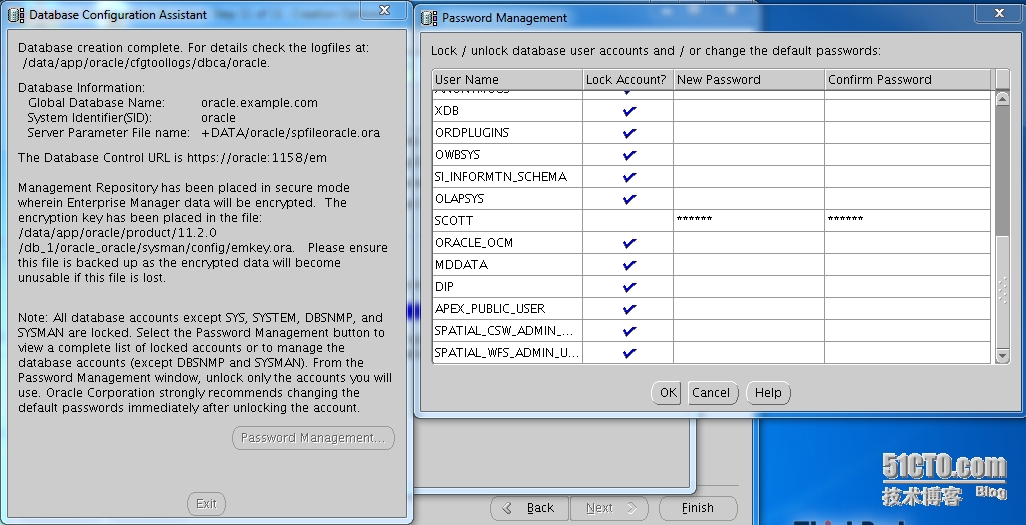
Task: Click New Password cell for MDDATA
Action: [749, 264]
